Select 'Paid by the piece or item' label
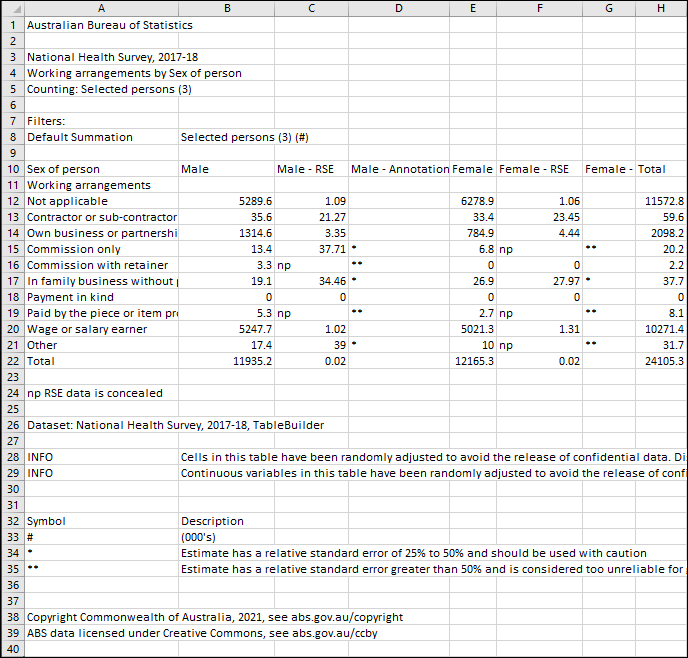Image resolution: width=688 pixels, height=658 pixels. 102,313
